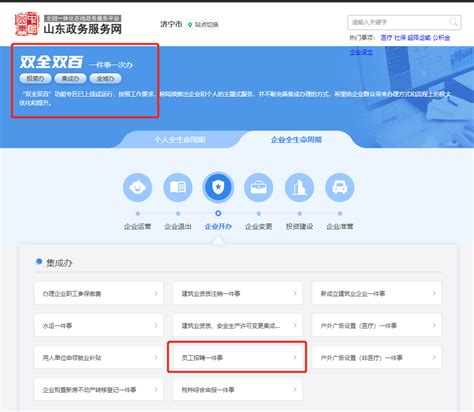The height and width of the screenshot is (412, 474).
Task: Expand 水运一件事 via its chevron arrow
Action: click(x=156, y=325)
